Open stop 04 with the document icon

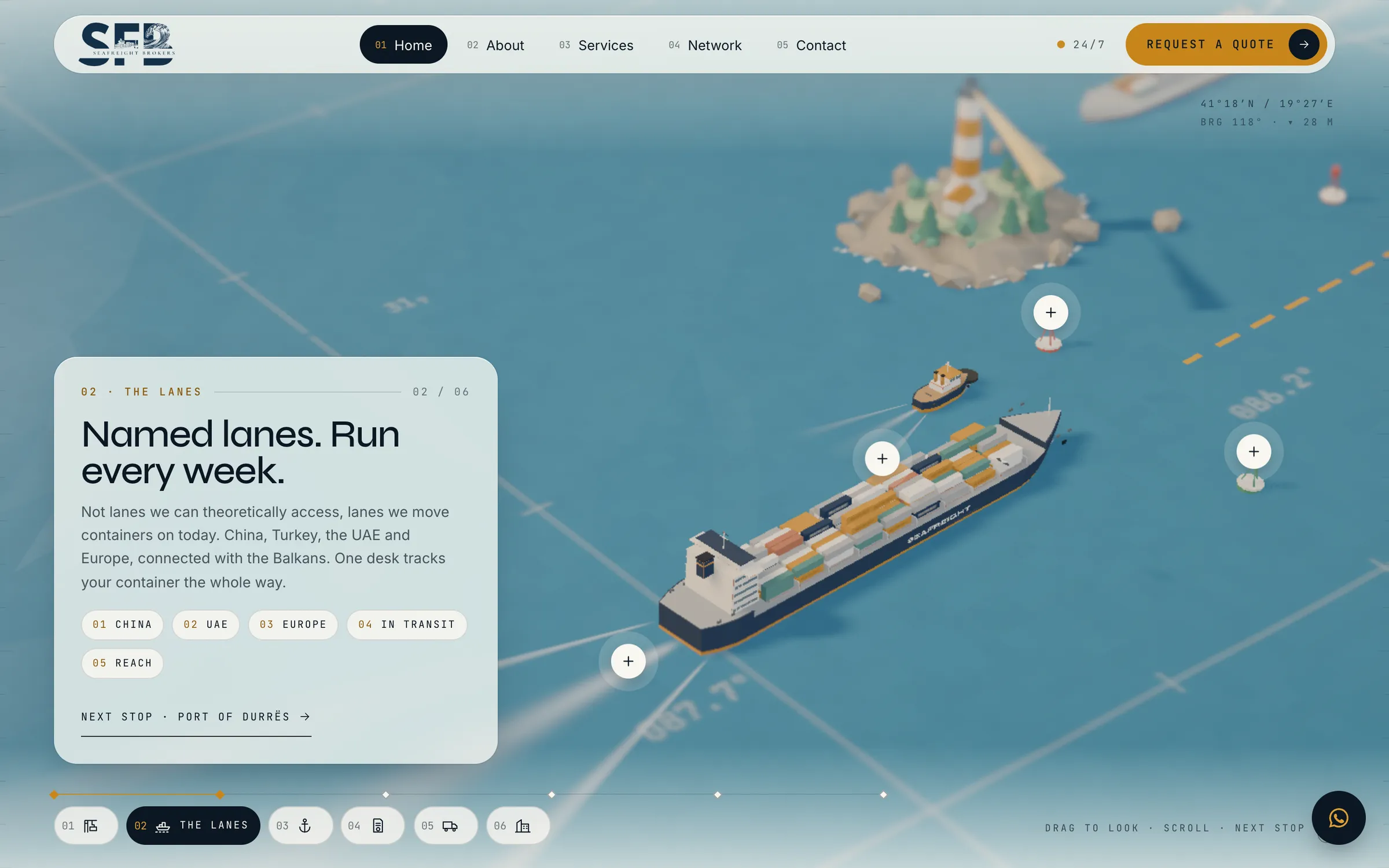(372, 826)
